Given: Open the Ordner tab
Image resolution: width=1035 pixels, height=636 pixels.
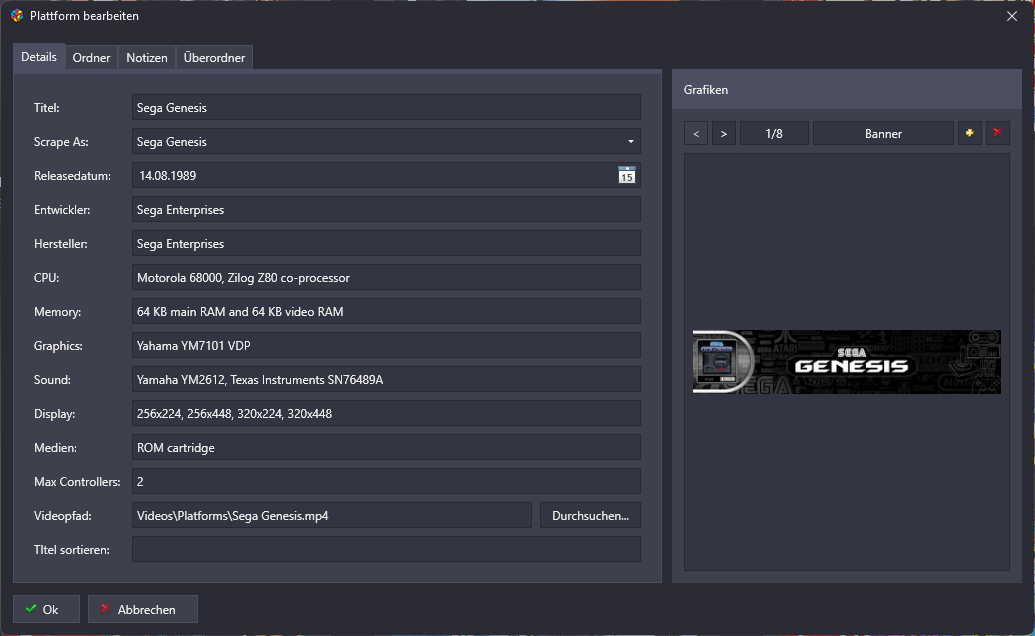Looking at the screenshot, I should coord(91,57).
